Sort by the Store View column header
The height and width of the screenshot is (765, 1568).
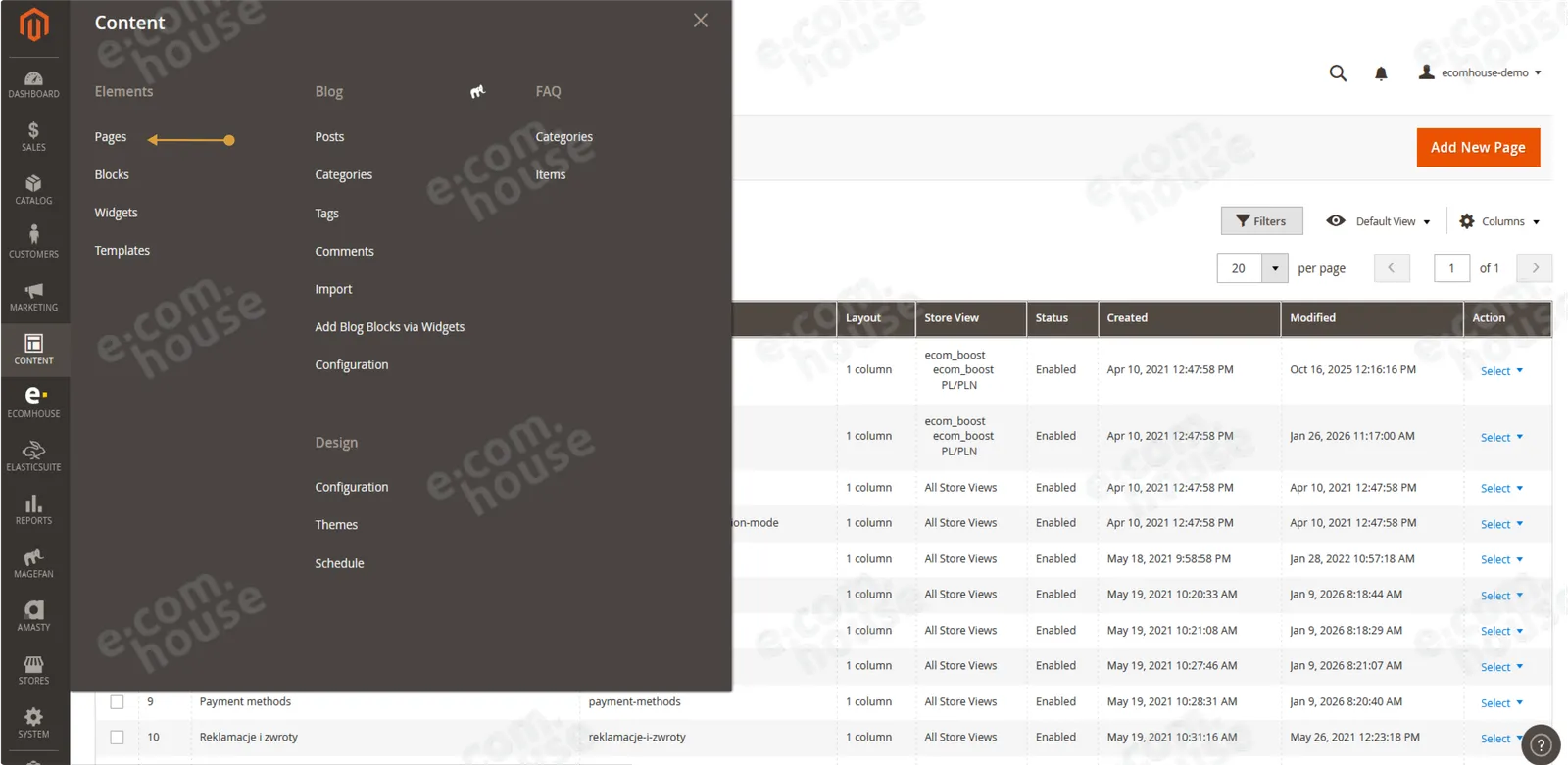pyautogui.click(x=970, y=318)
